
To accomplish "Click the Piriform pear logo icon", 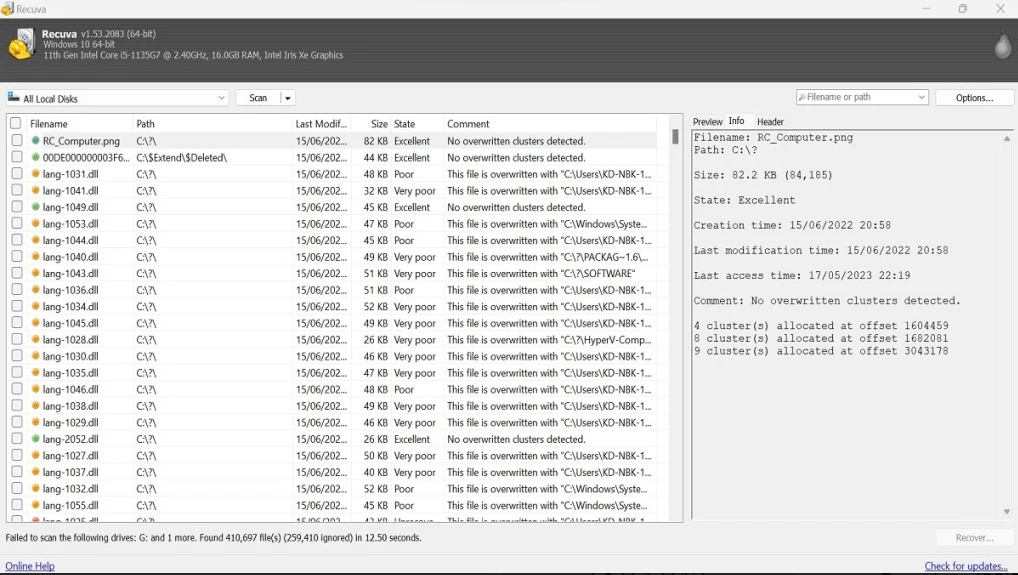I will (1002, 45).
